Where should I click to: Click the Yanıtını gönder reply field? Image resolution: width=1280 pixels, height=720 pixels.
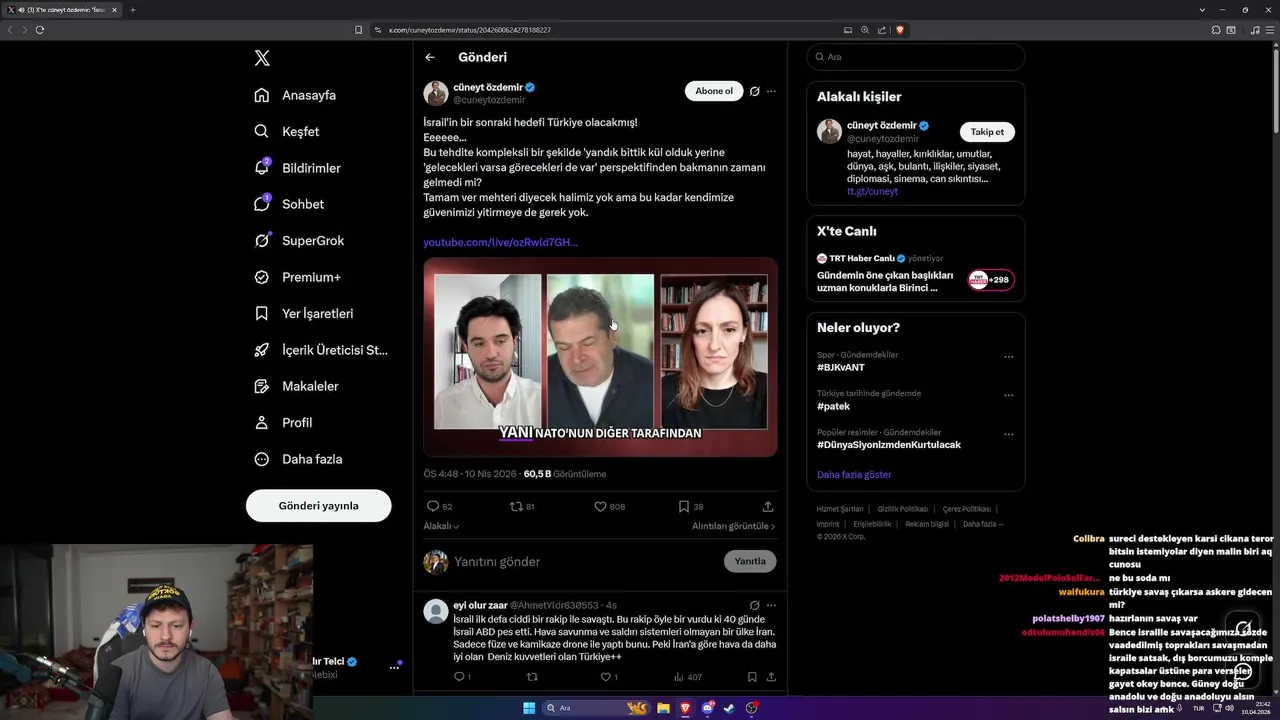click(x=585, y=562)
